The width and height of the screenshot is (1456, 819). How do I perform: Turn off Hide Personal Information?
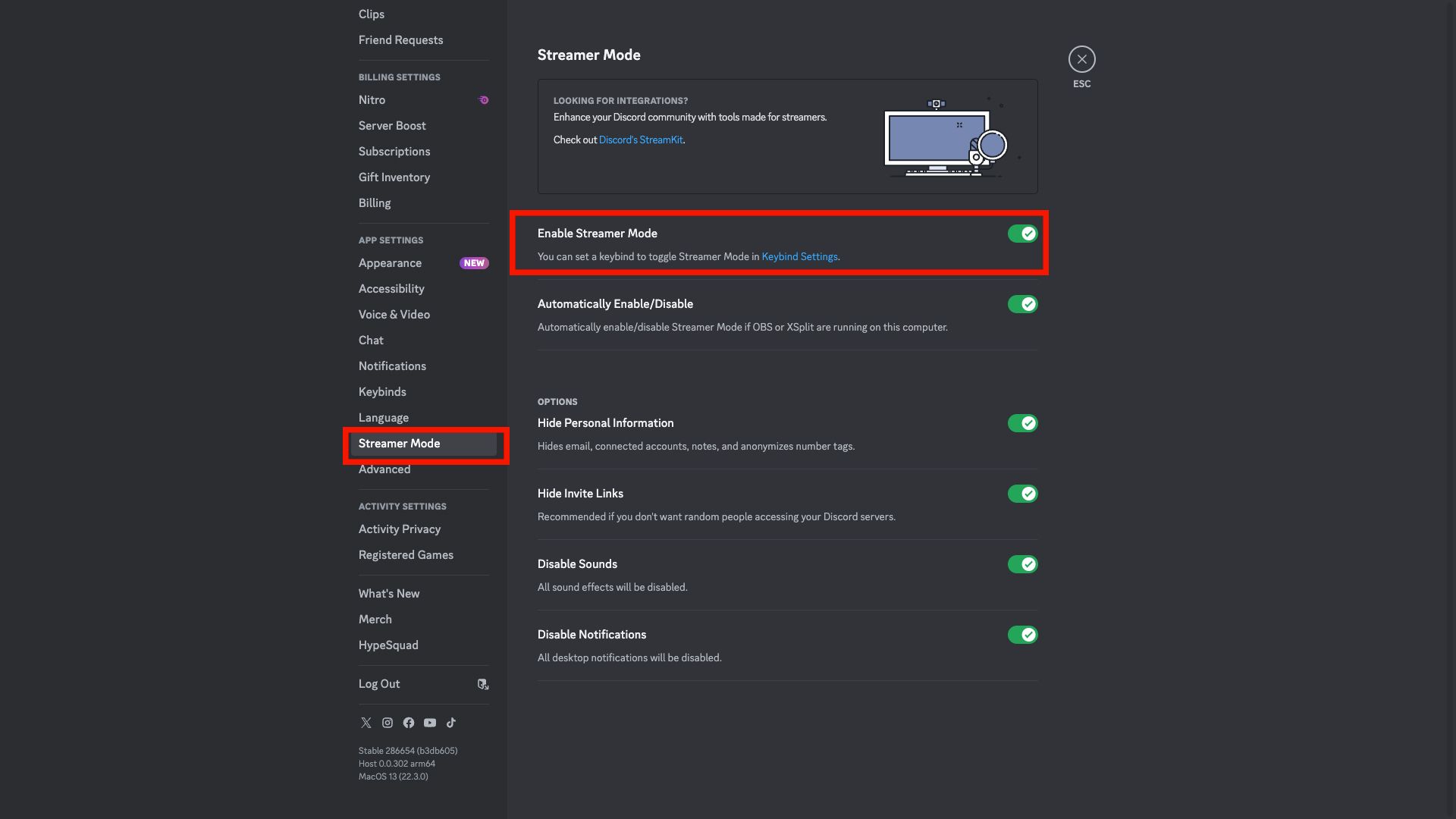click(x=1022, y=423)
